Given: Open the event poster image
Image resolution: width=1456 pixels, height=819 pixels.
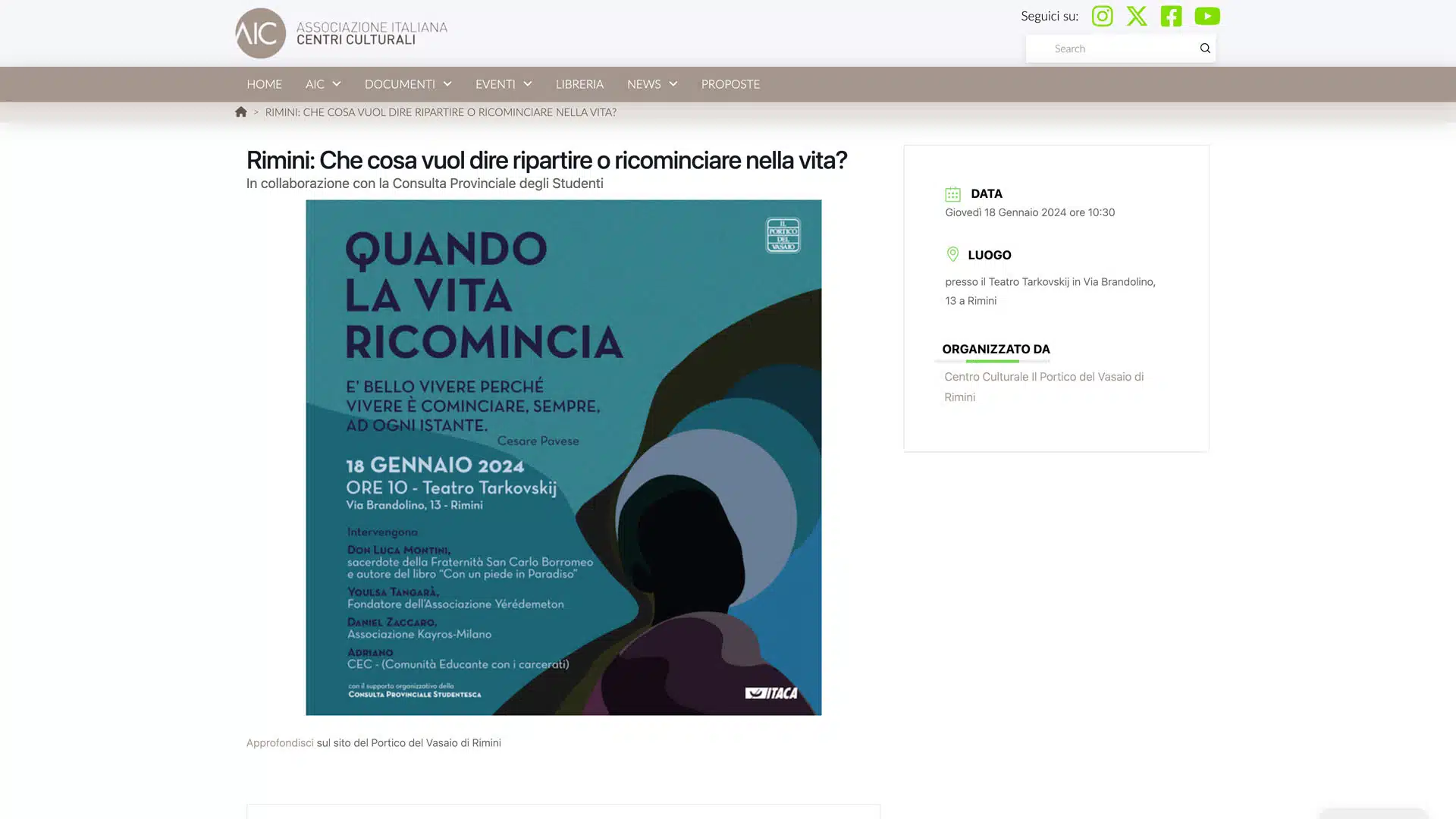Looking at the screenshot, I should pos(563,457).
